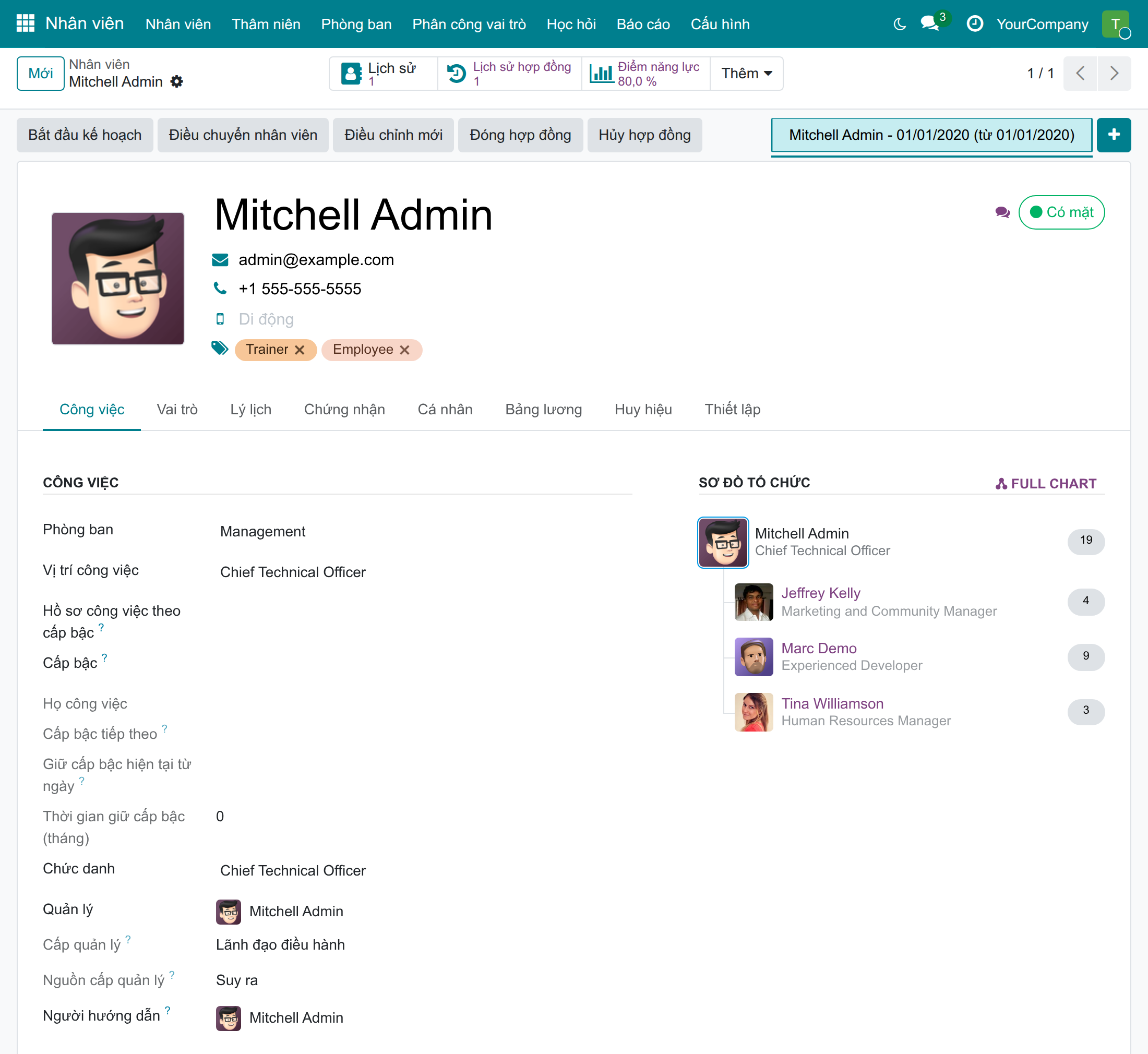Open the activities clock icon

(975, 24)
